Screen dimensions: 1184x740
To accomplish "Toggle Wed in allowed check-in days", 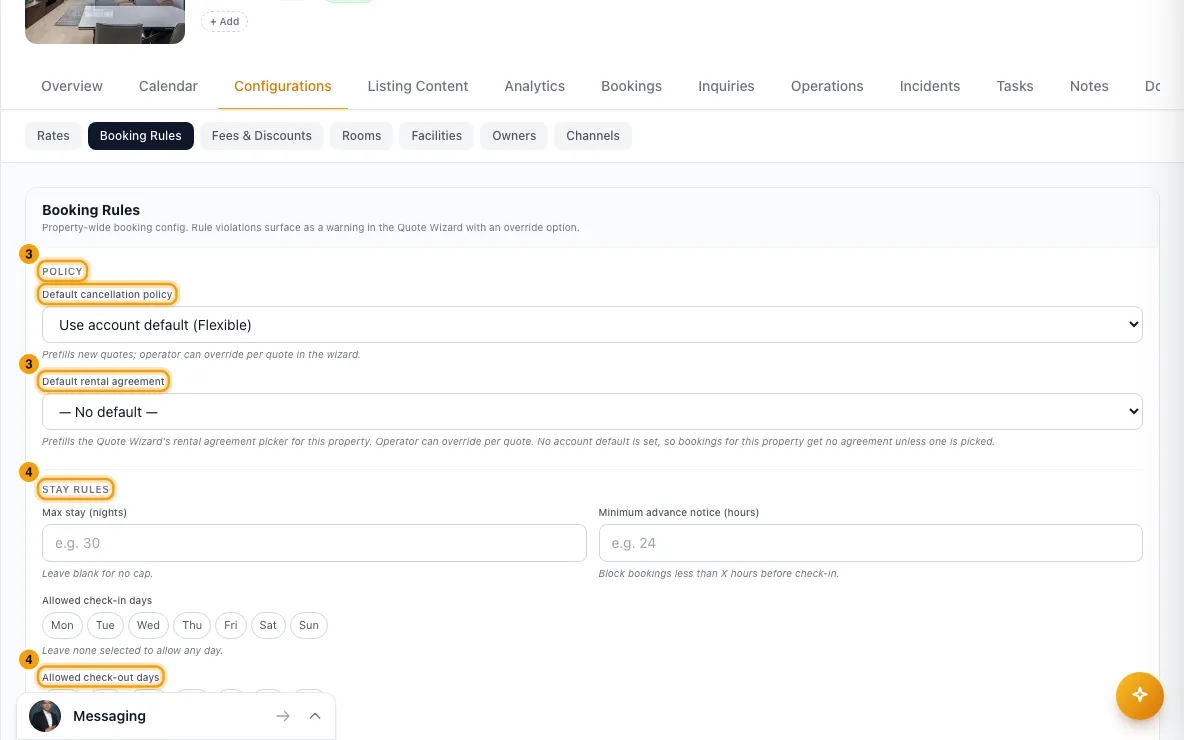I will (x=148, y=625).
